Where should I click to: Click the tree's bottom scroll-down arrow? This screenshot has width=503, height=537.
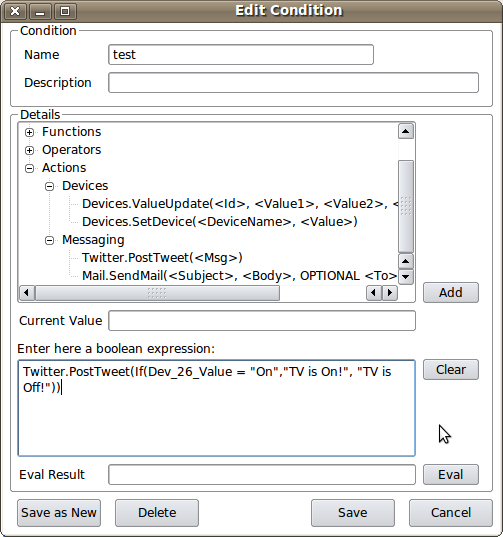406,277
